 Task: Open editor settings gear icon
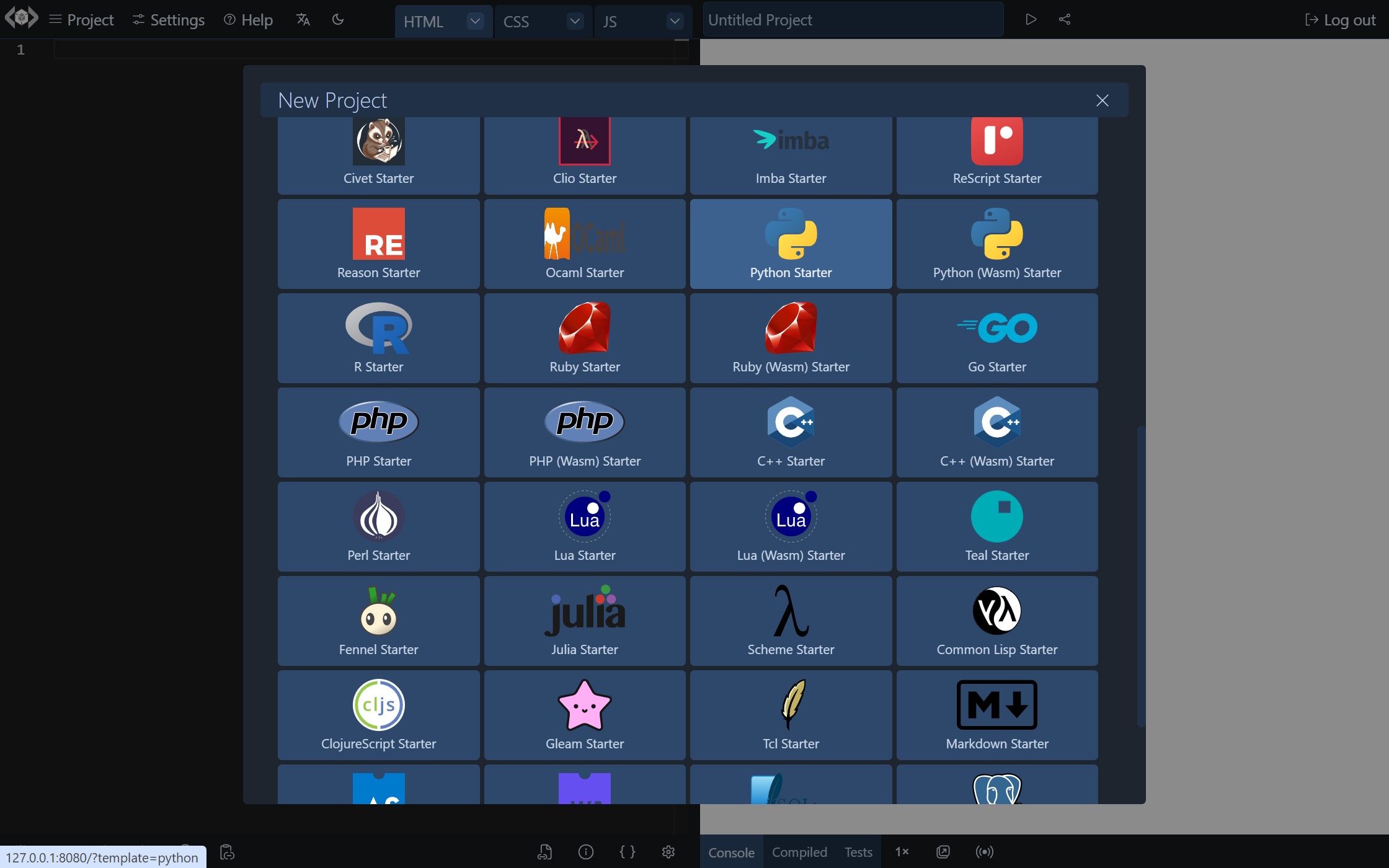click(x=668, y=852)
